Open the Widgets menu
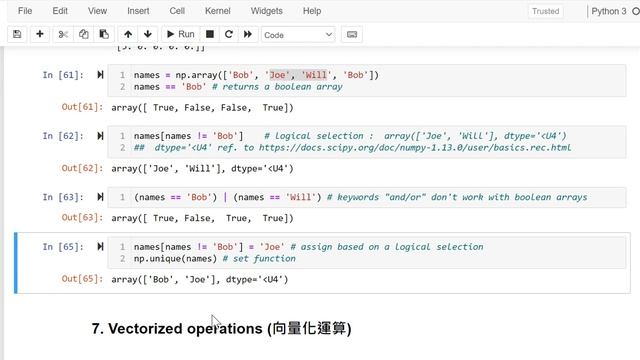The width and height of the screenshot is (640, 360). (267, 11)
